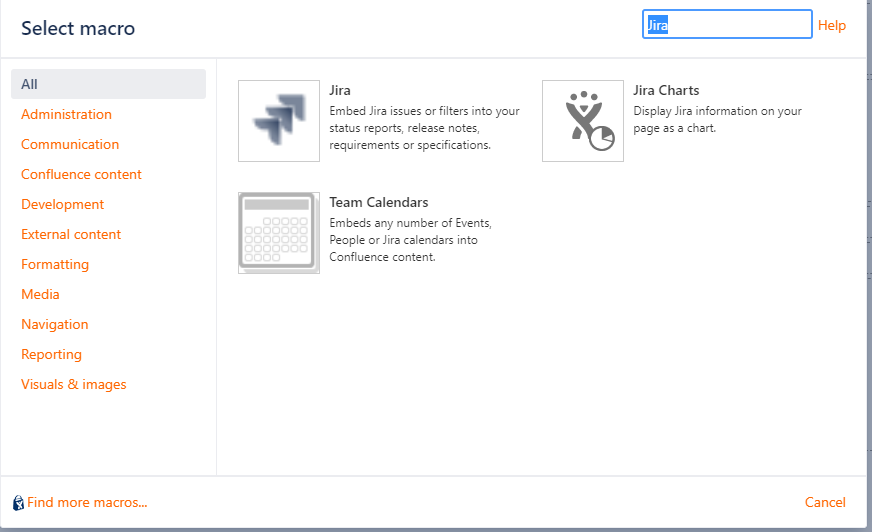Image resolution: width=872 pixels, height=532 pixels.
Task: Select the Jira Charts macro icon
Action: [583, 121]
